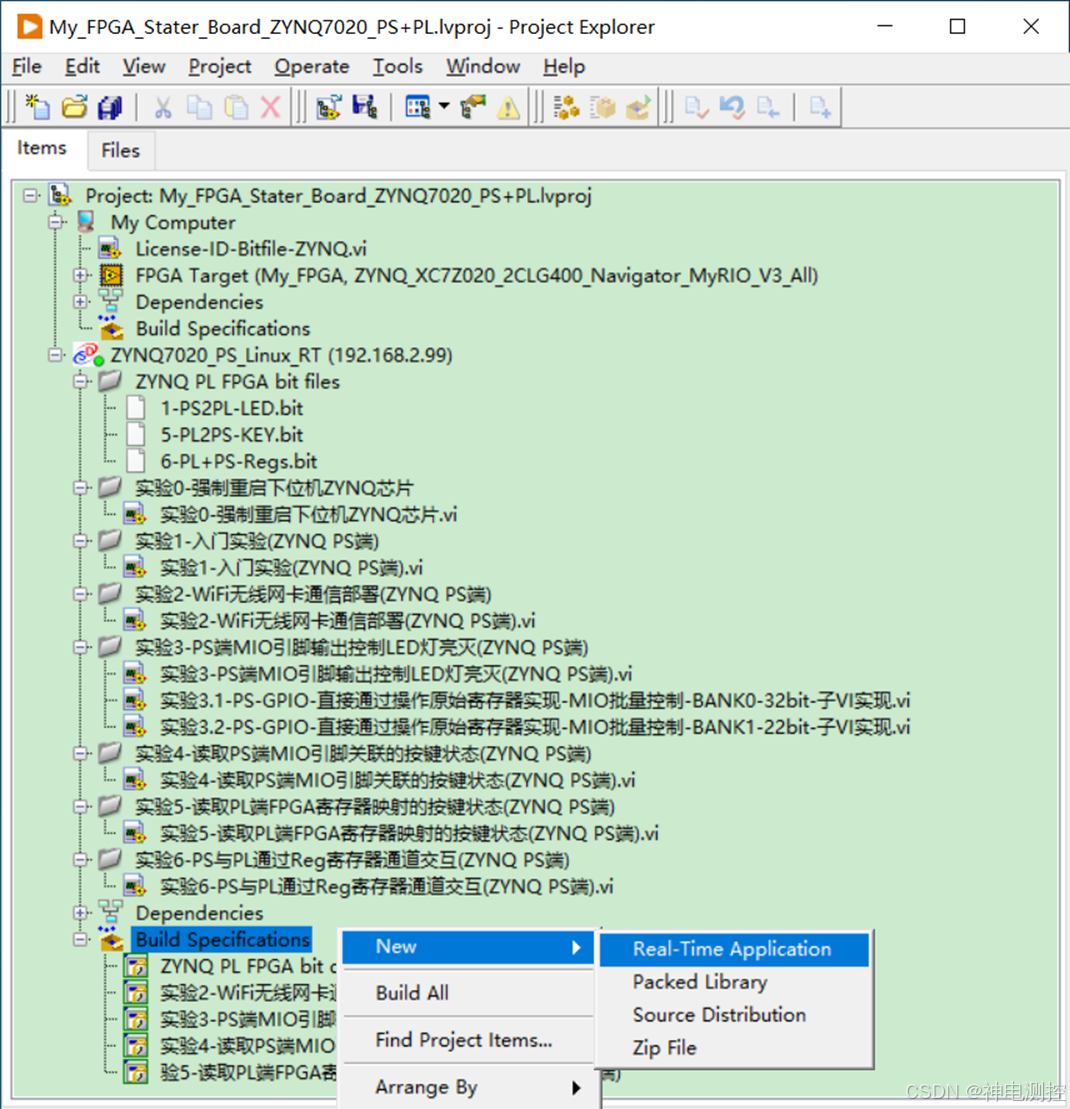This screenshot has height=1109, width=1070.
Task: Click the red Delete X icon
Action: (271, 108)
